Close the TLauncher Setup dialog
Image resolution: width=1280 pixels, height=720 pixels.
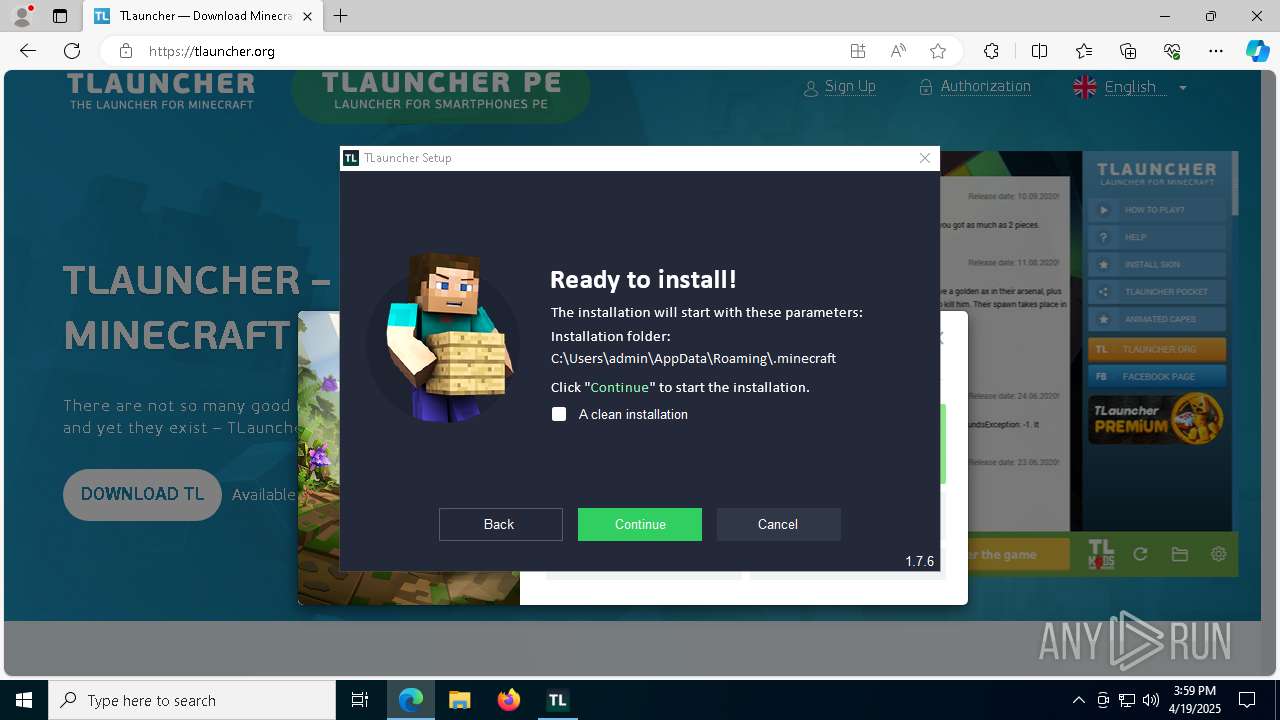[x=925, y=158]
